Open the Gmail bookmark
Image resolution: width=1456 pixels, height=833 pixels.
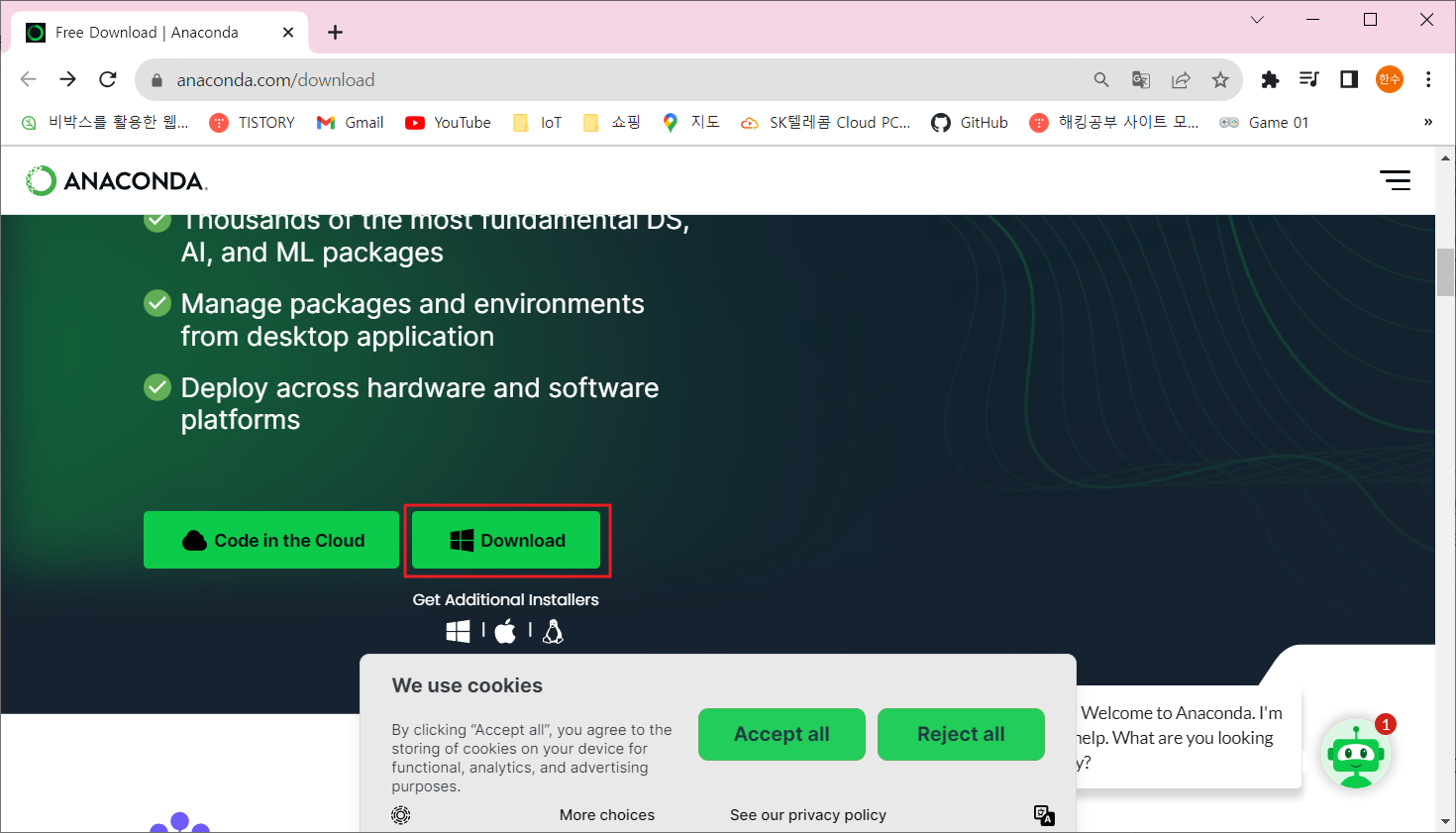(351, 123)
